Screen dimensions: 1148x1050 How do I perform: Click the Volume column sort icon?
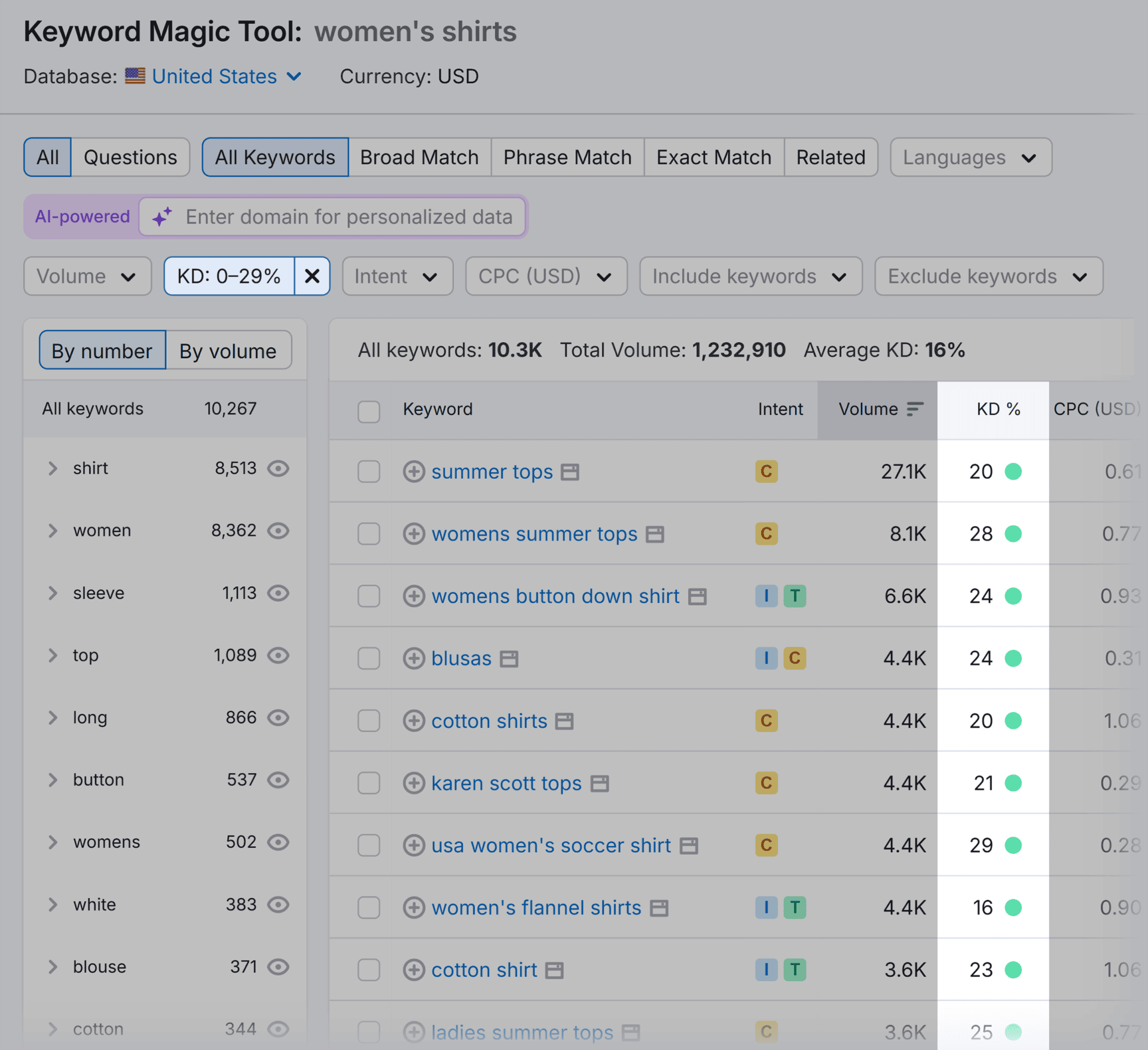[x=914, y=409]
